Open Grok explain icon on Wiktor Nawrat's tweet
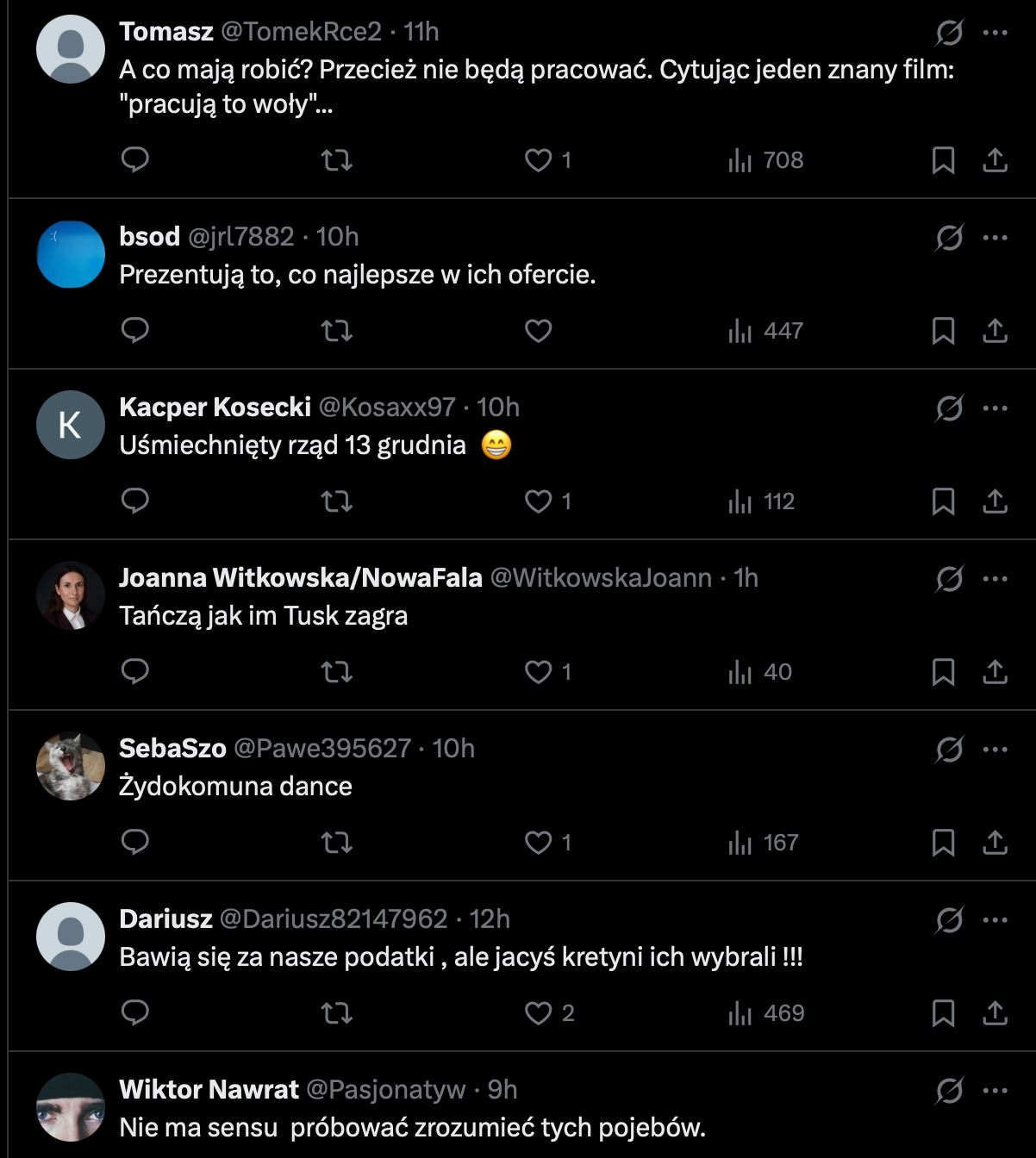The image size is (1036, 1158). [949, 1090]
